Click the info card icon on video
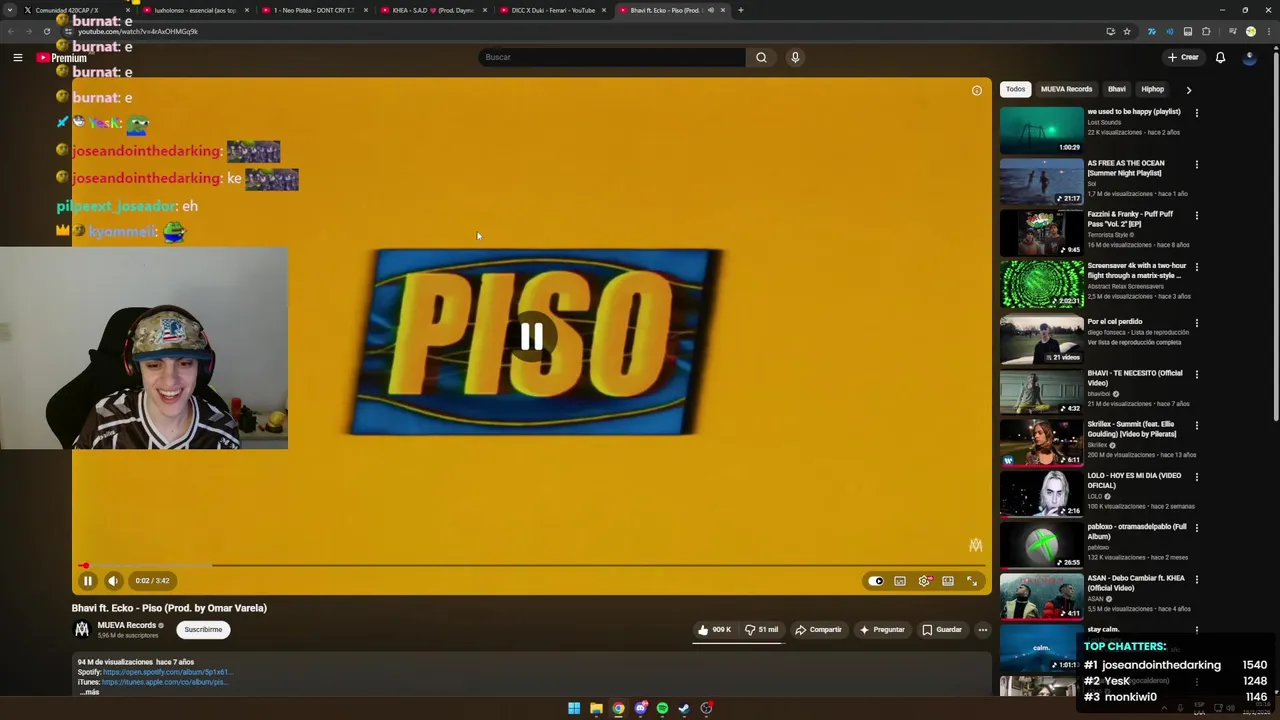This screenshot has height=720, width=1280. click(x=977, y=91)
